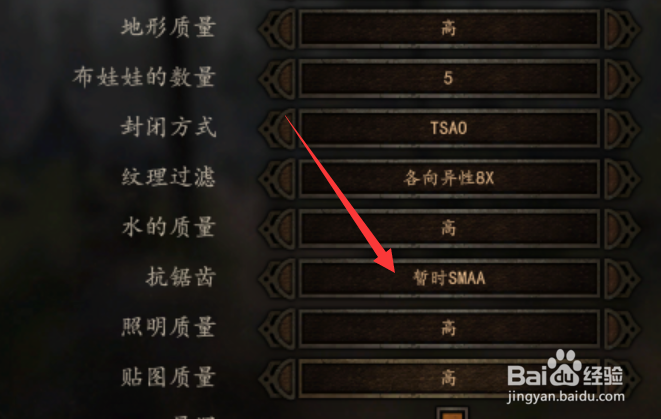
Task: Open the 暂时SMAA anti-aliasing selector
Action: (x=449, y=278)
